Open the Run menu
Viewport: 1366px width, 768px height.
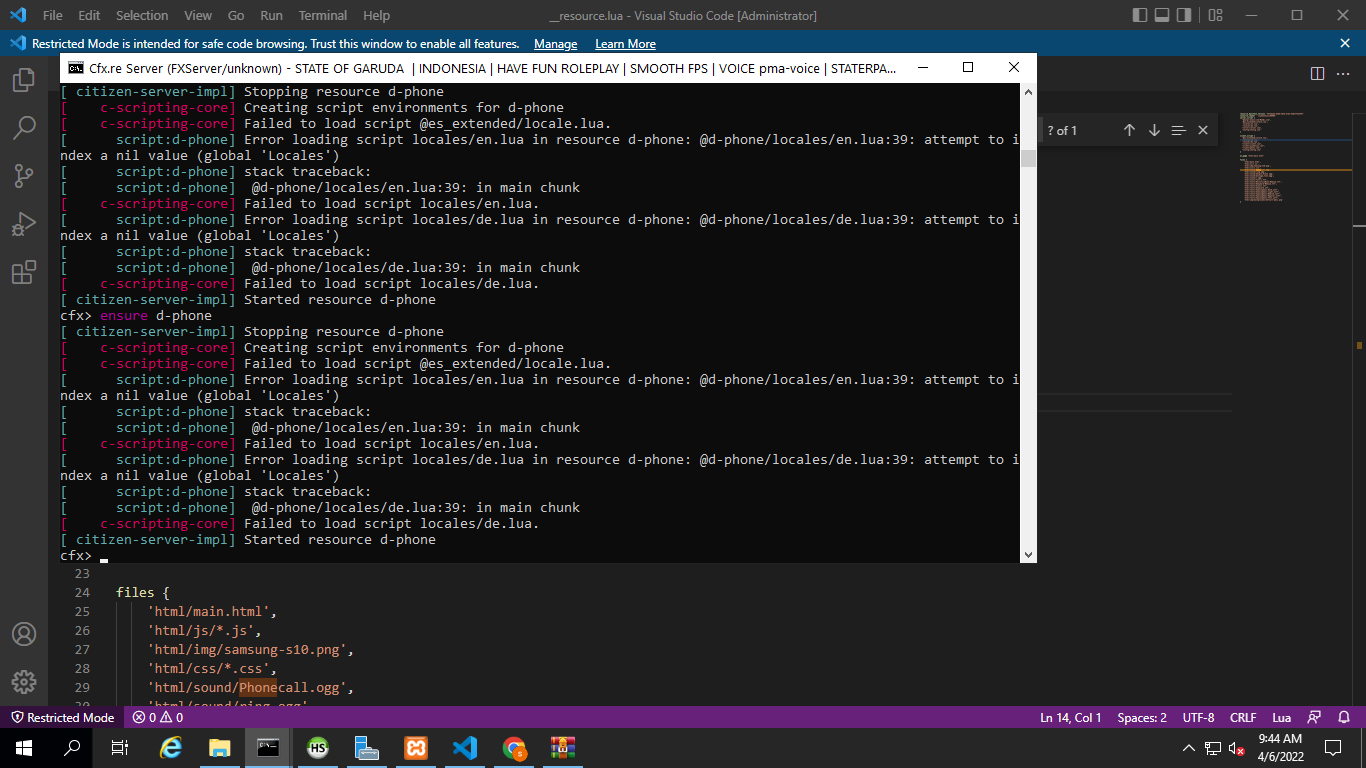[x=271, y=15]
